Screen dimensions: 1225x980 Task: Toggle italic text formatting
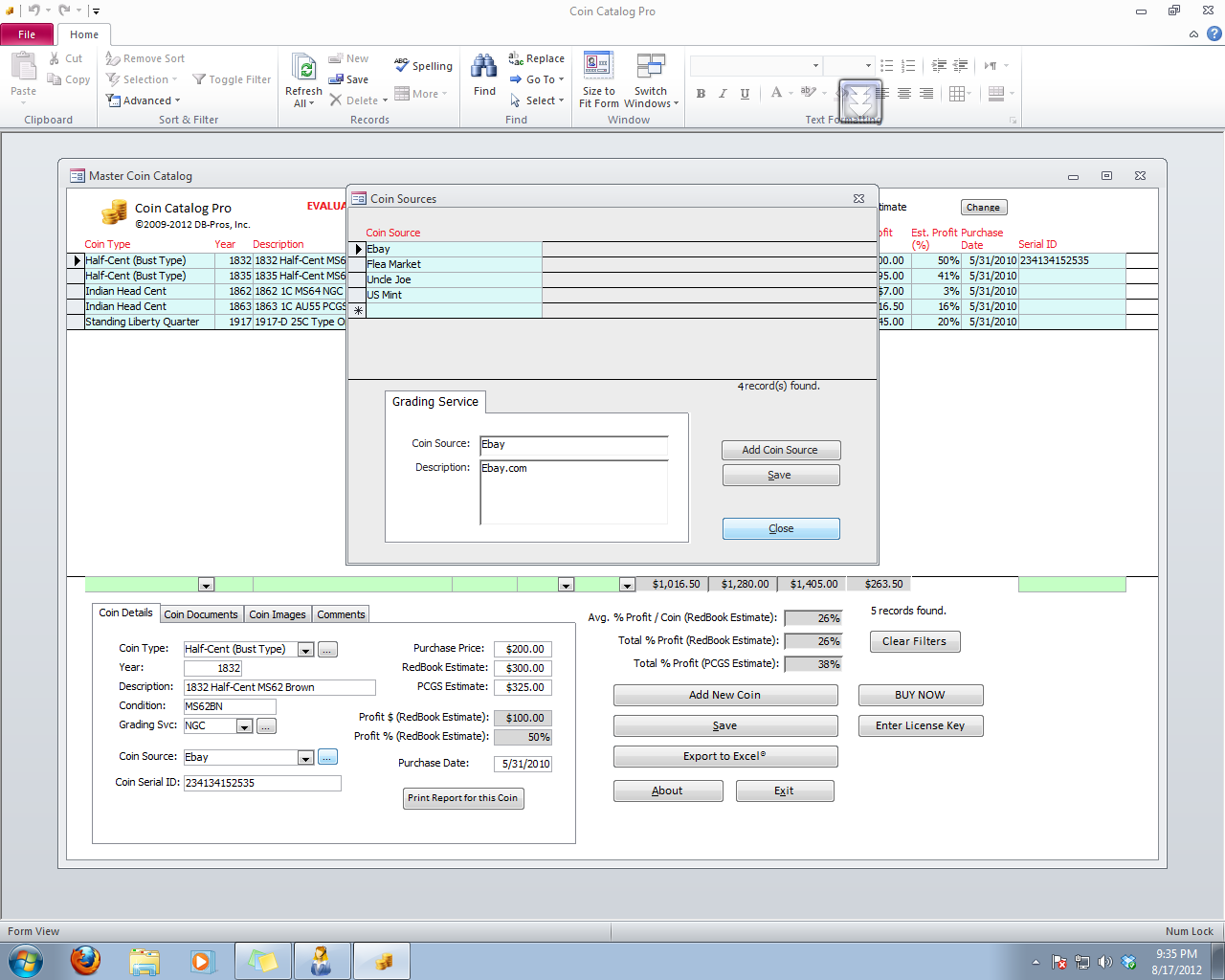pos(722,94)
